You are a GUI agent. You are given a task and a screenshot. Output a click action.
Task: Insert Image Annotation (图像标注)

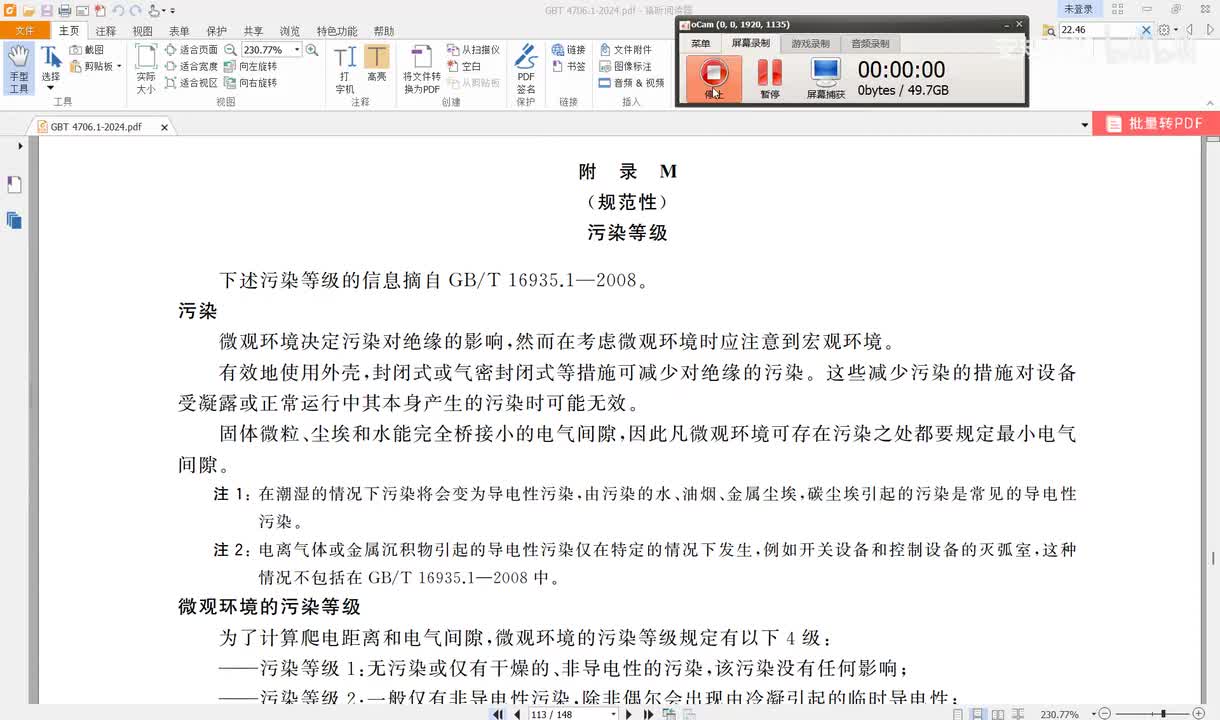click(626, 66)
